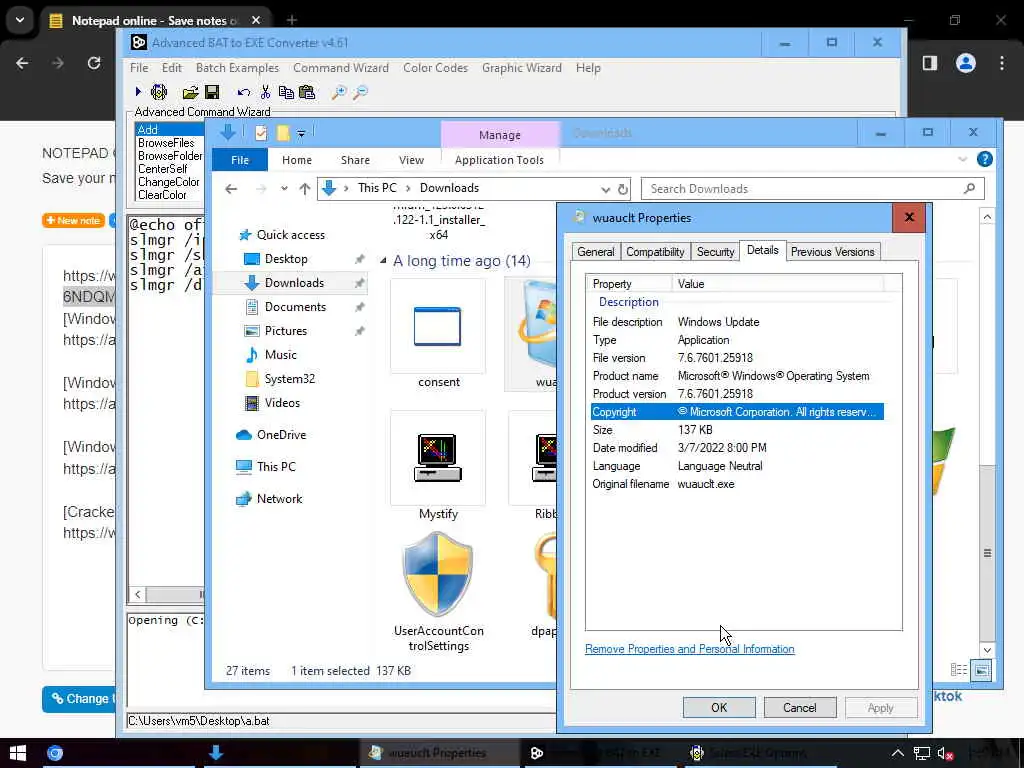The height and width of the screenshot is (768, 1024).
Task: Open the recent locations dropdown arrow in Explorer
Action: click(x=284, y=189)
